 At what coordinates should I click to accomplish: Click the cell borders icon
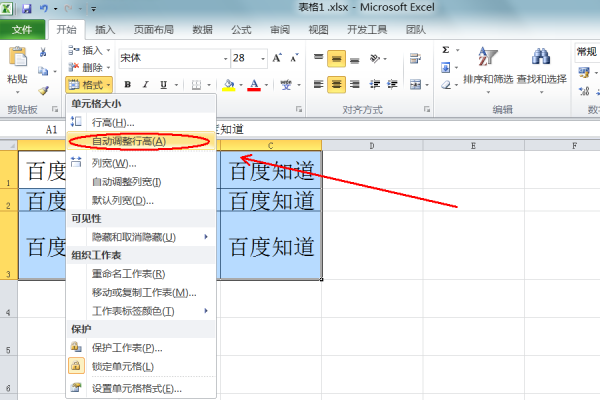click(x=196, y=85)
